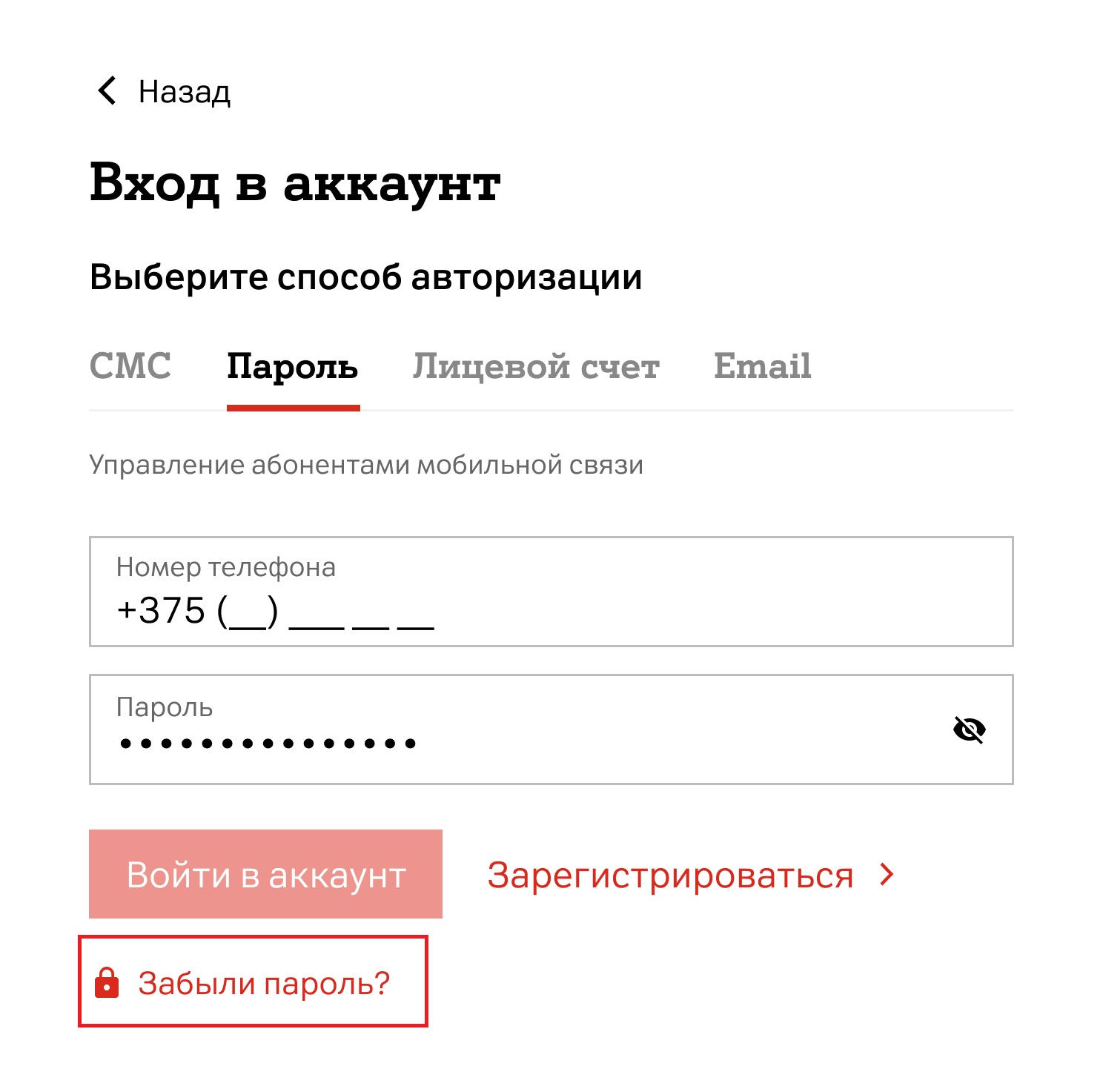Click the phone number mask placeholder underscores
Viewport: 1103px width, 1092px height.
click(361, 615)
